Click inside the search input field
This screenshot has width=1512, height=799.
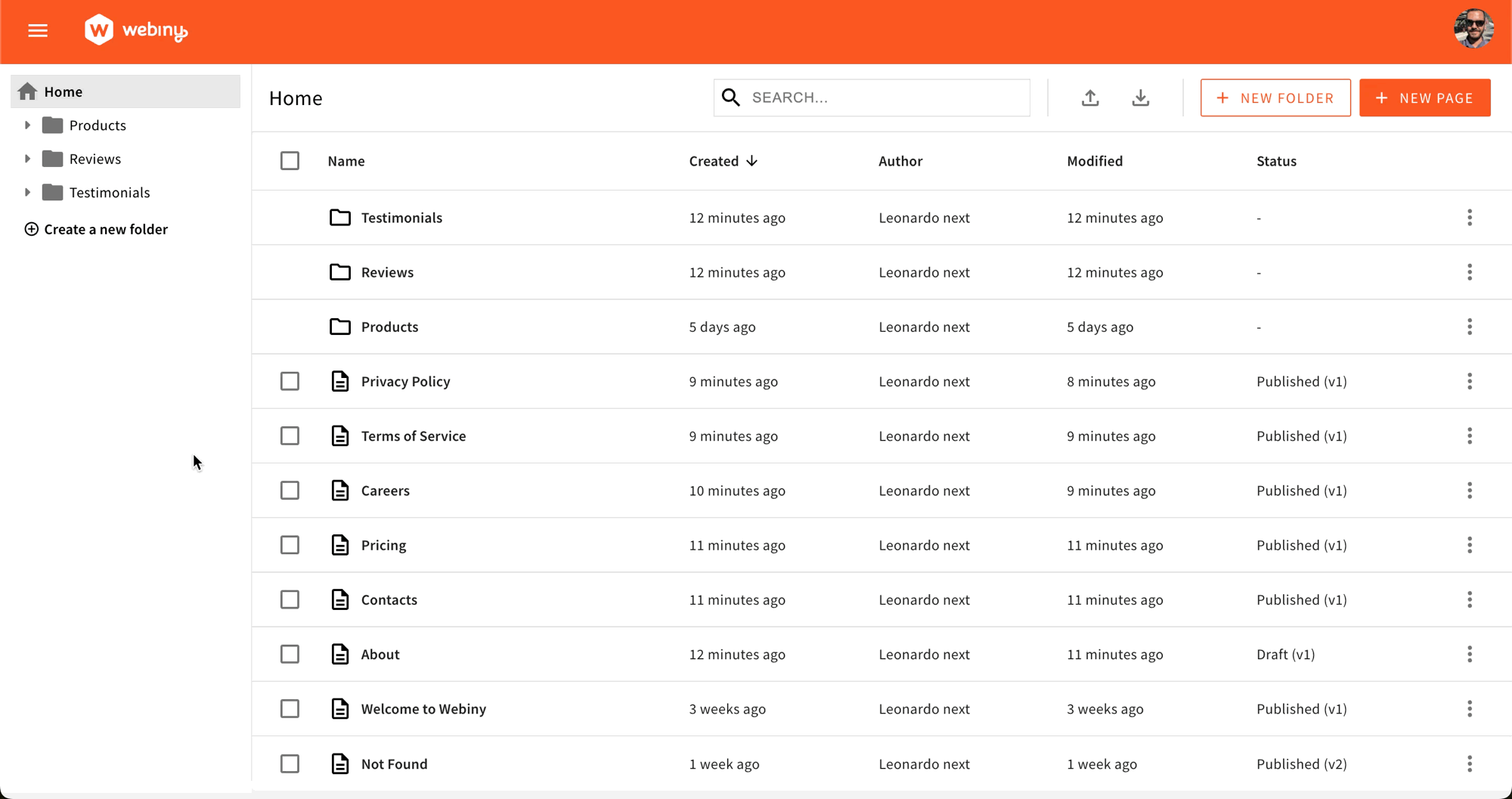[869, 98]
